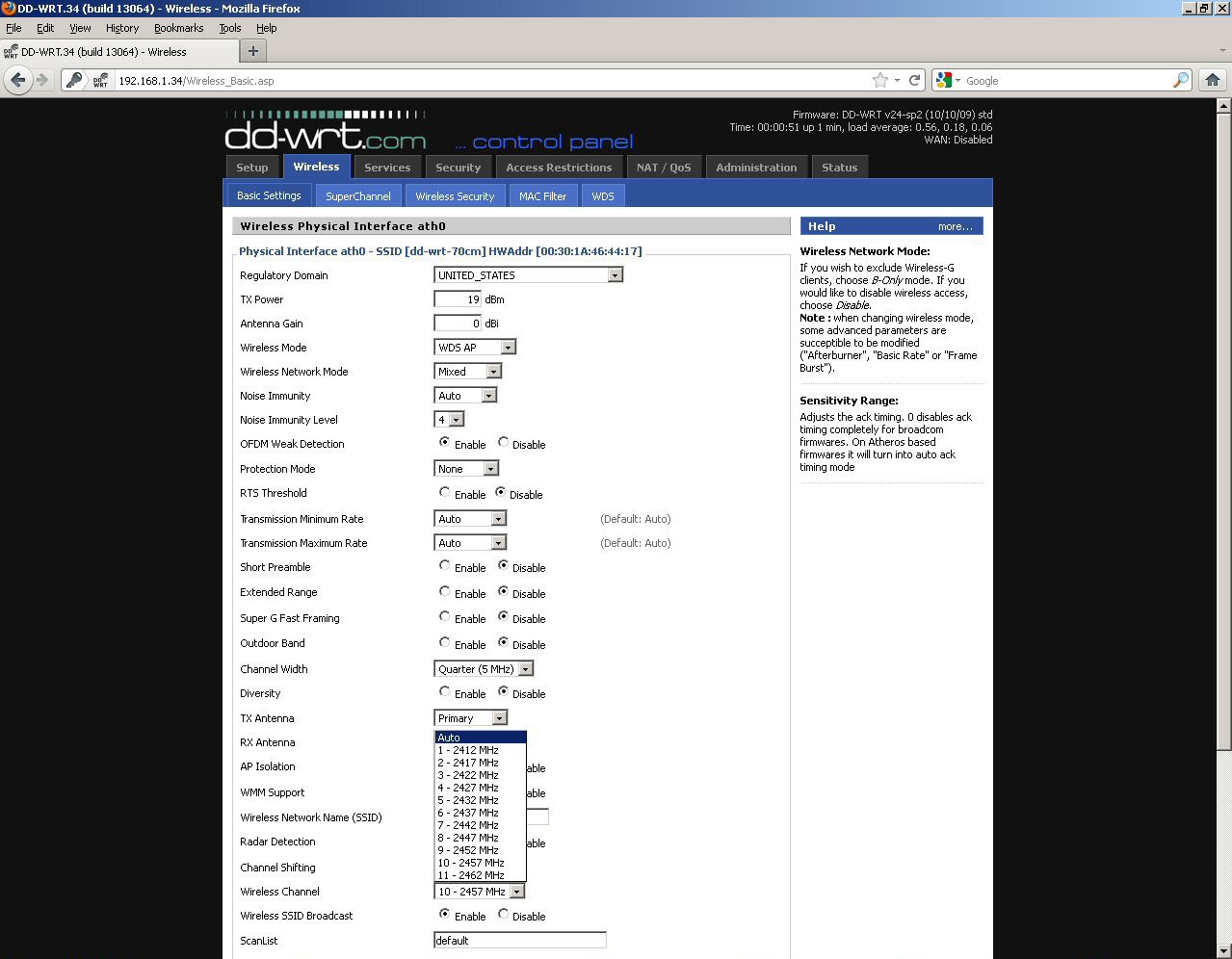
Task: Choose channel 8 - 2447 MHz
Action: 481,838
